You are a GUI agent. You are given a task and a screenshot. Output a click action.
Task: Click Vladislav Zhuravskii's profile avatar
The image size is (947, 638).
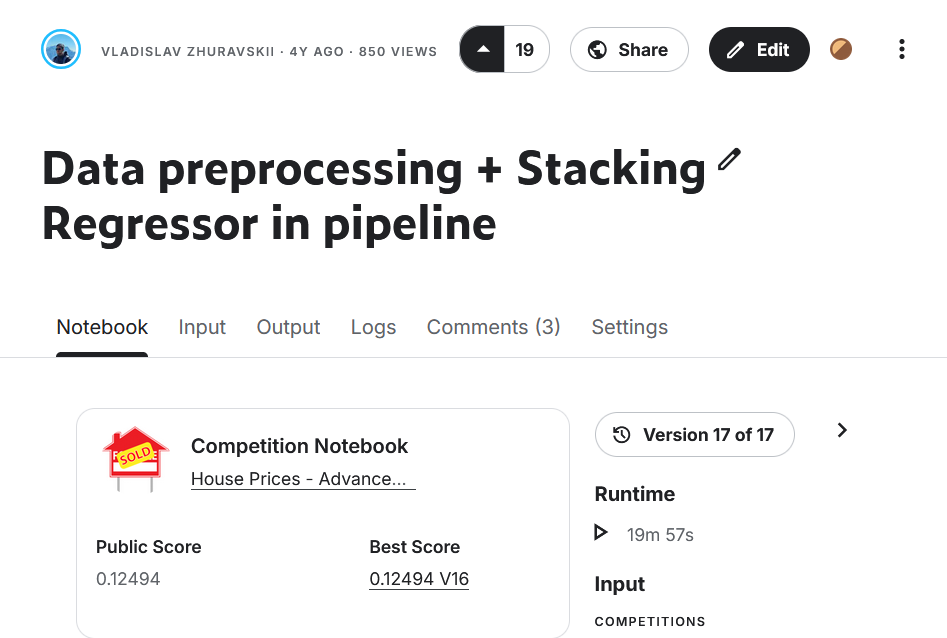point(60,48)
